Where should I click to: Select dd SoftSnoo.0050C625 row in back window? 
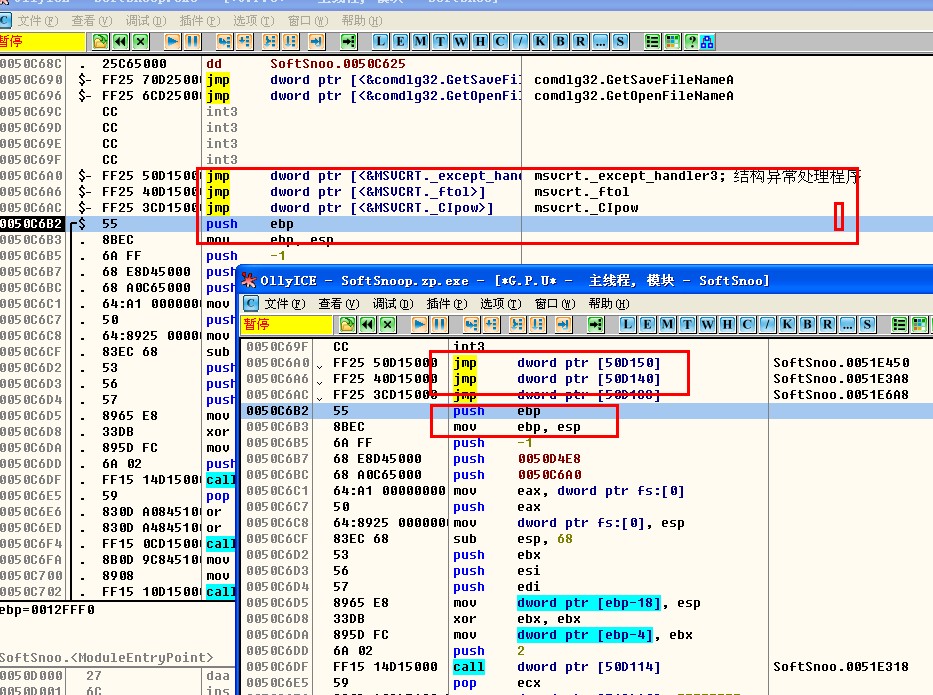[466, 64]
